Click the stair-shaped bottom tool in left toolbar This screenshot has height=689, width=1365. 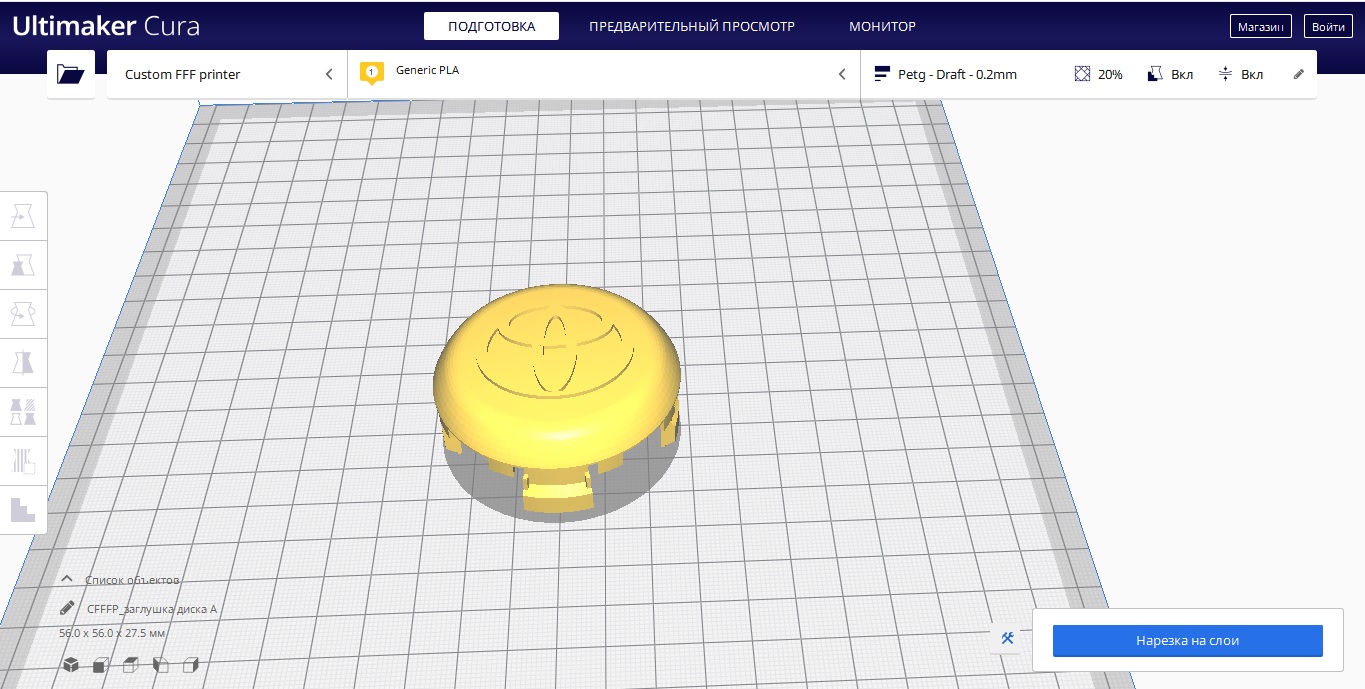point(23,510)
